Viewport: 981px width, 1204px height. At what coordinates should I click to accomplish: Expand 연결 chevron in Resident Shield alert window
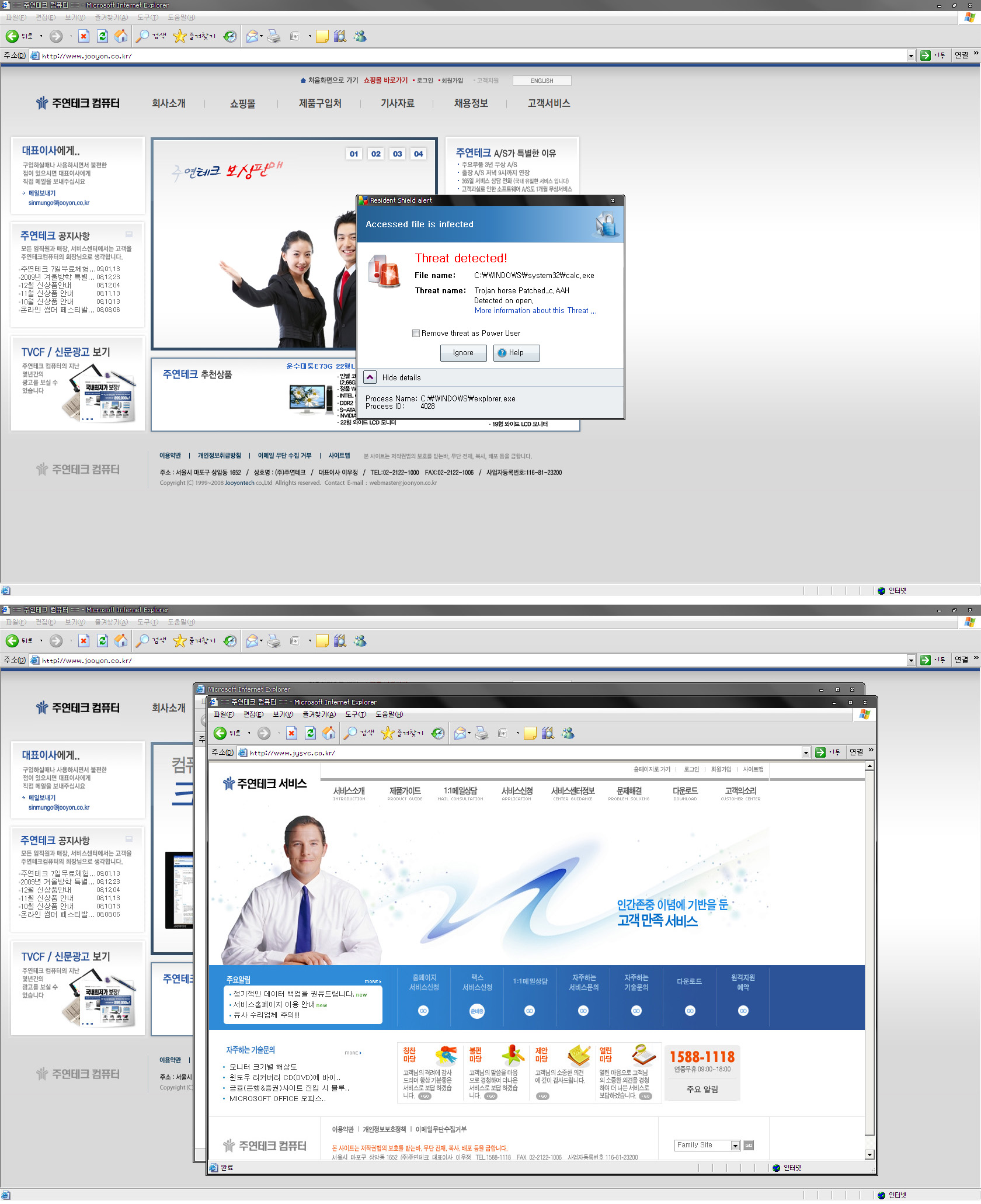pos(976,53)
